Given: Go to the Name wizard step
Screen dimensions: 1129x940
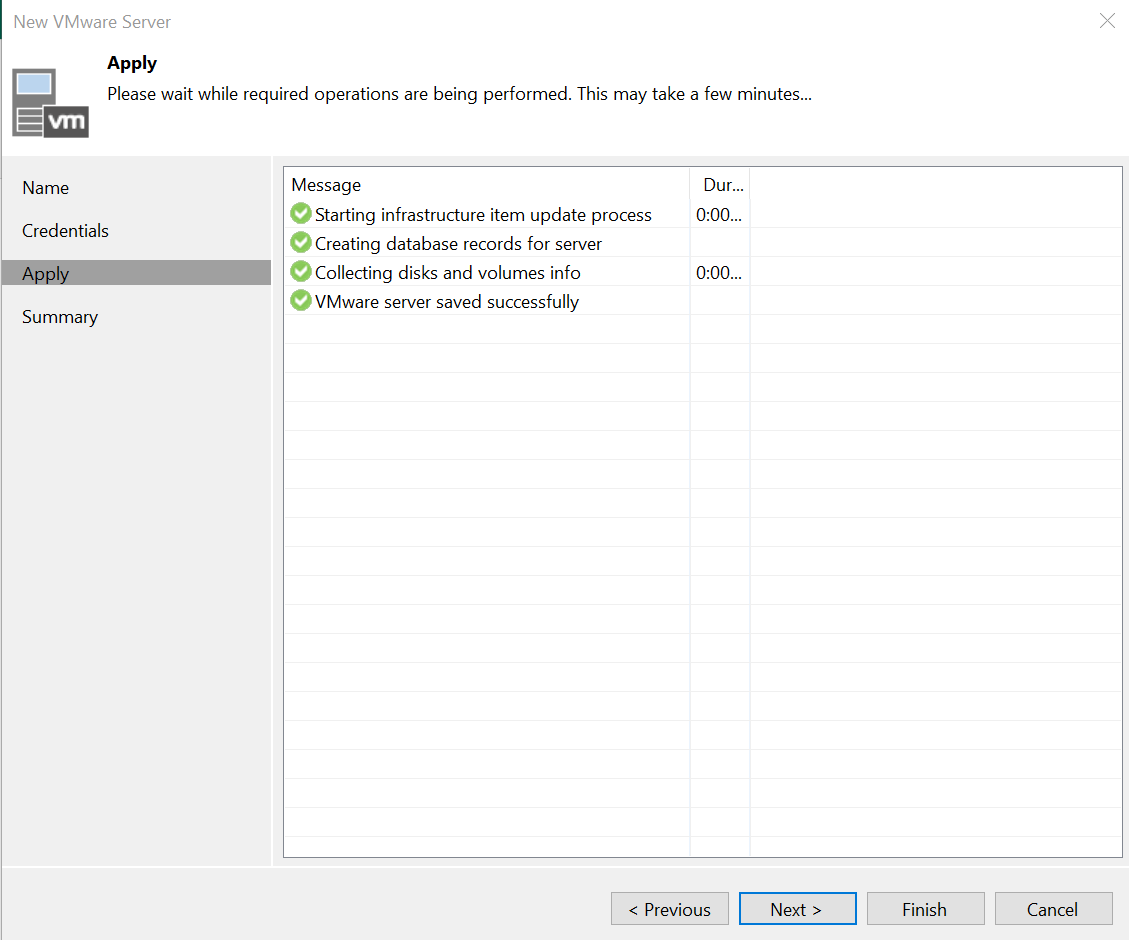Looking at the screenshot, I should [x=46, y=188].
